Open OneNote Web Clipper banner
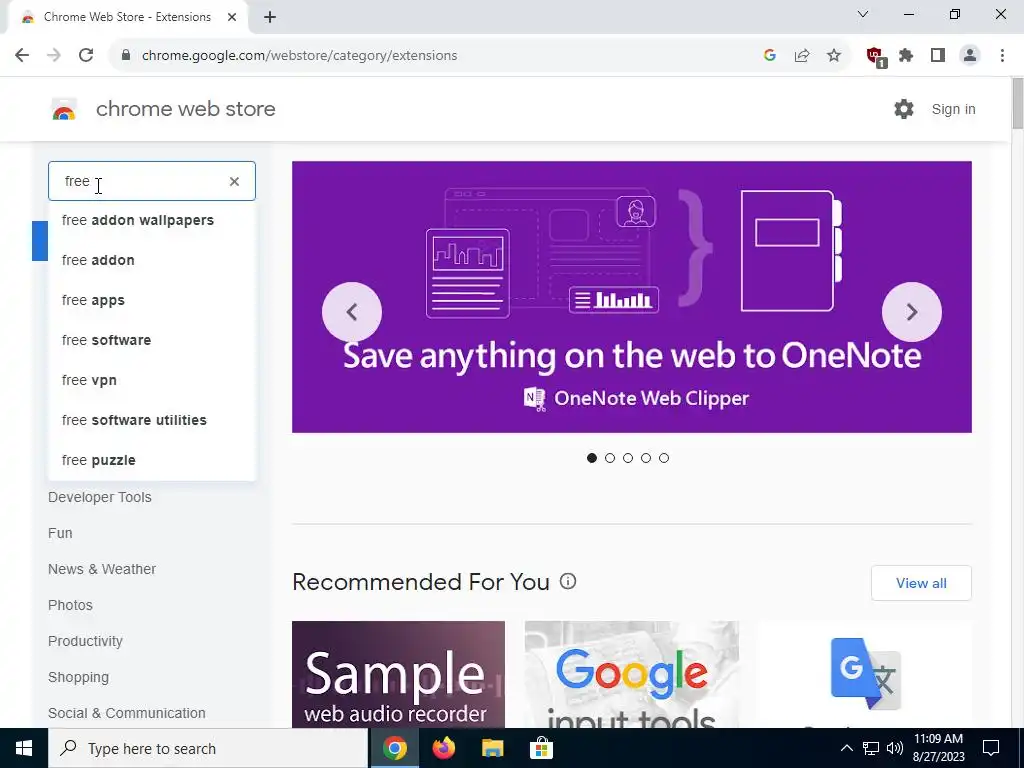 tap(632, 297)
